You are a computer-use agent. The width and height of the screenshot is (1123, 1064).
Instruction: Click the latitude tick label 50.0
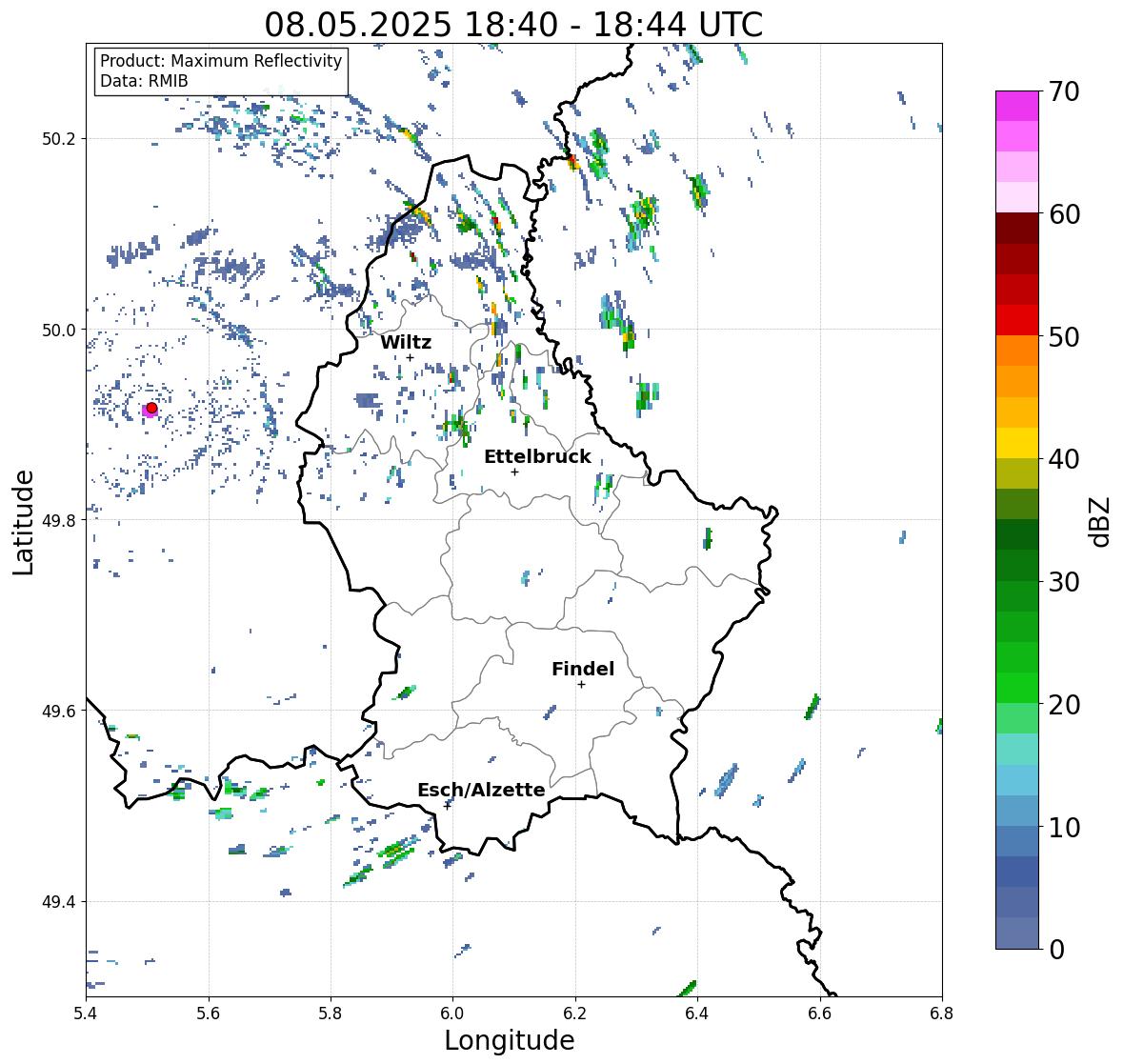pyautogui.click(x=59, y=331)
